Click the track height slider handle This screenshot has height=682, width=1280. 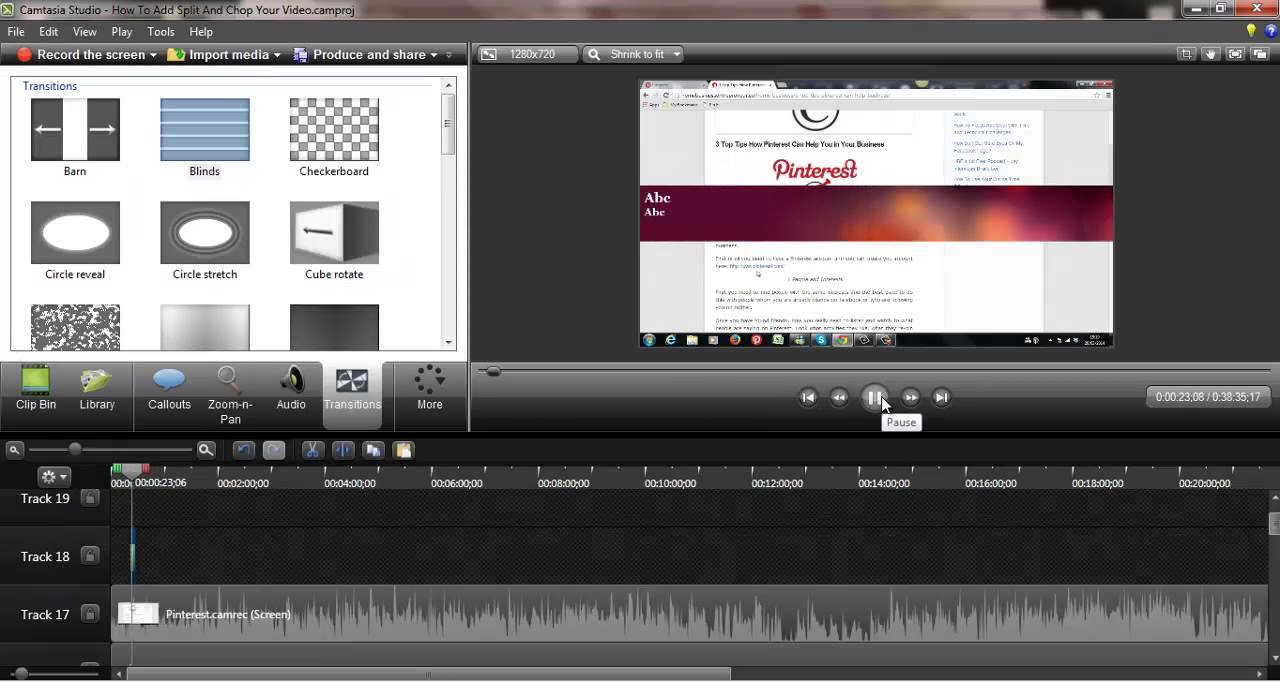(22, 674)
